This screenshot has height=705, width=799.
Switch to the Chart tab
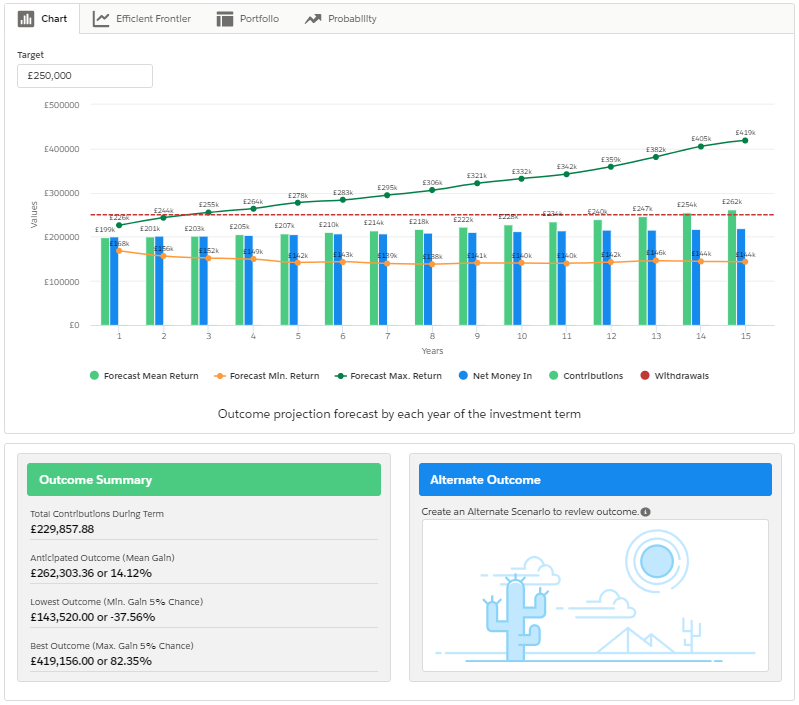43,19
